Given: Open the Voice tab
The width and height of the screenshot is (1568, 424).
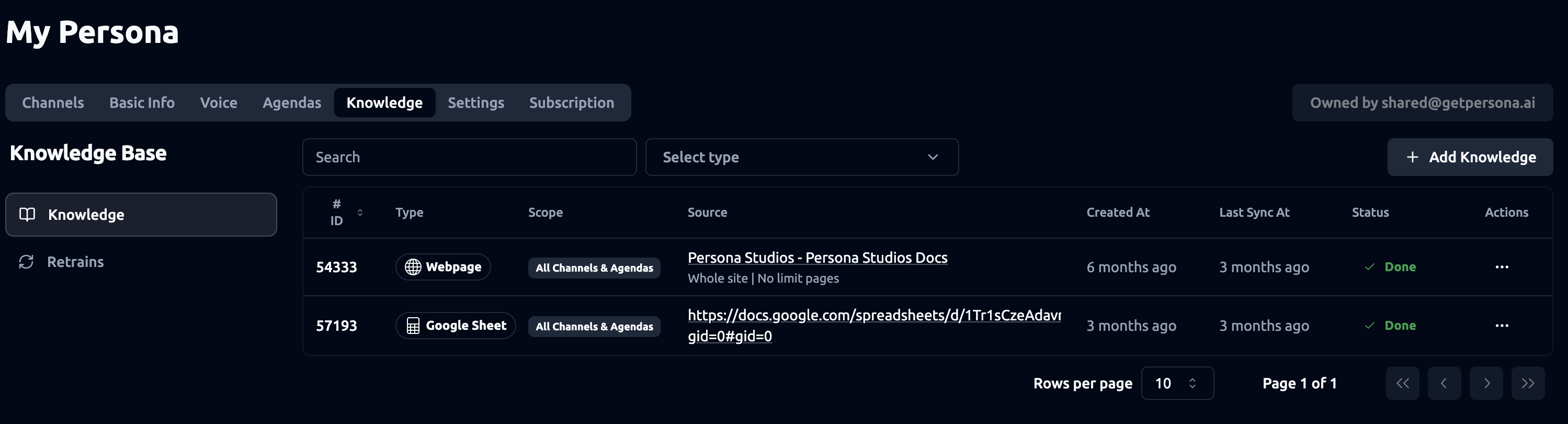Looking at the screenshot, I should pyautogui.click(x=219, y=103).
